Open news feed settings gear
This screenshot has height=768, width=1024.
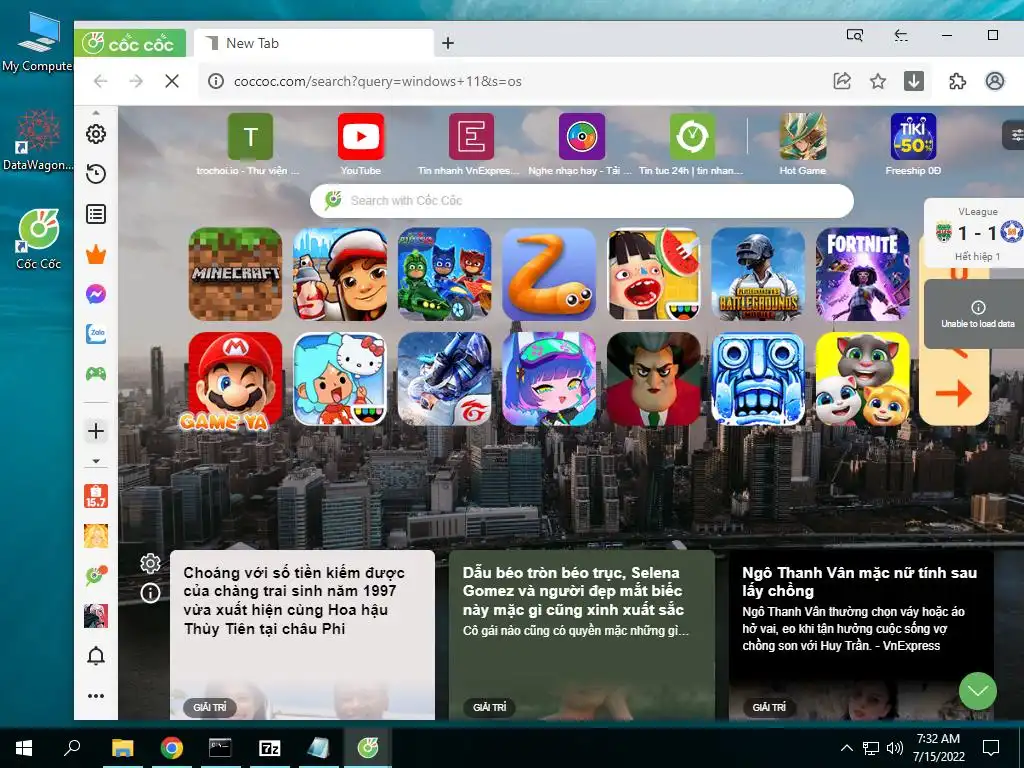tap(150, 564)
